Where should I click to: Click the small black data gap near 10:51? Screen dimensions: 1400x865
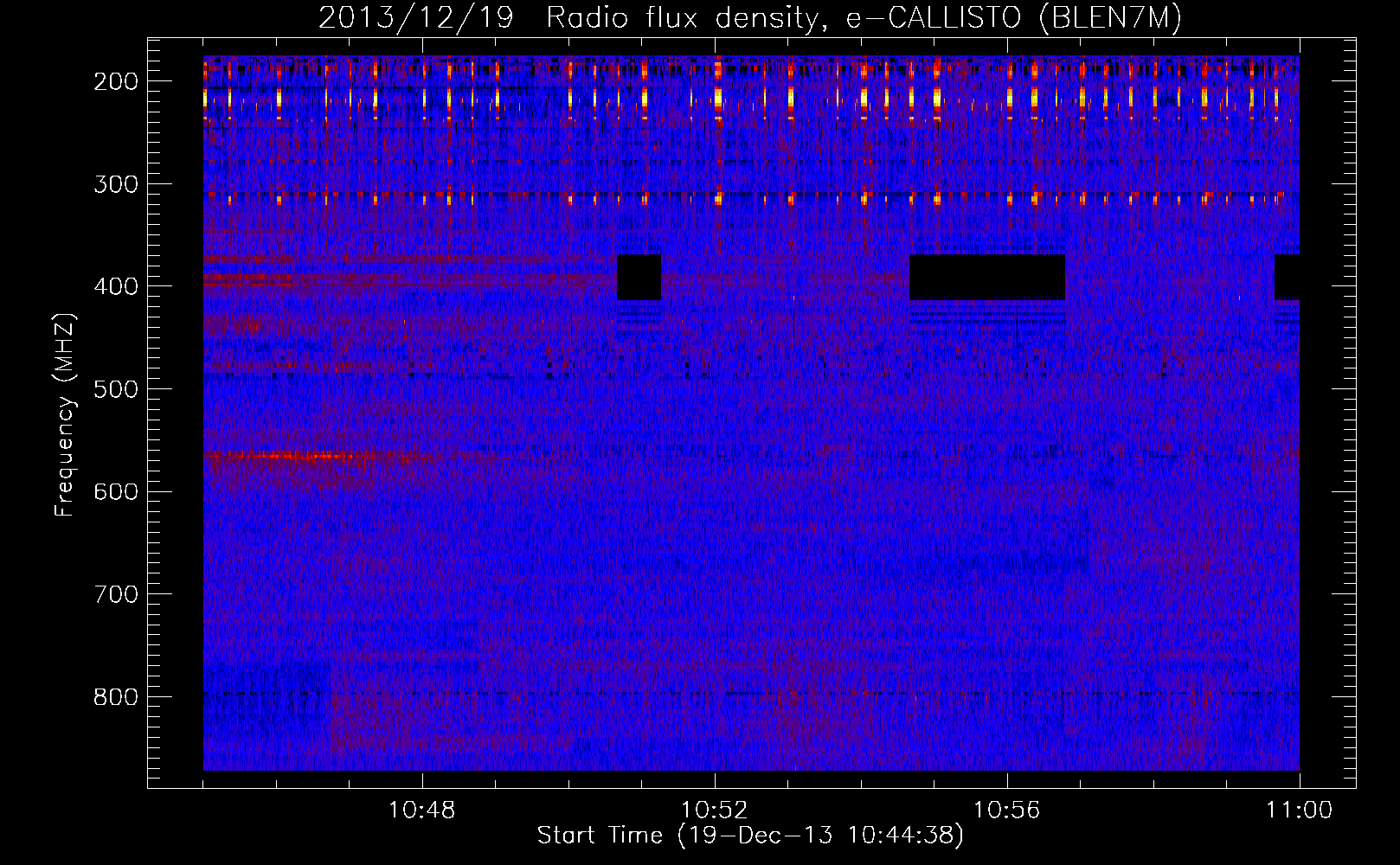click(x=639, y=277)
